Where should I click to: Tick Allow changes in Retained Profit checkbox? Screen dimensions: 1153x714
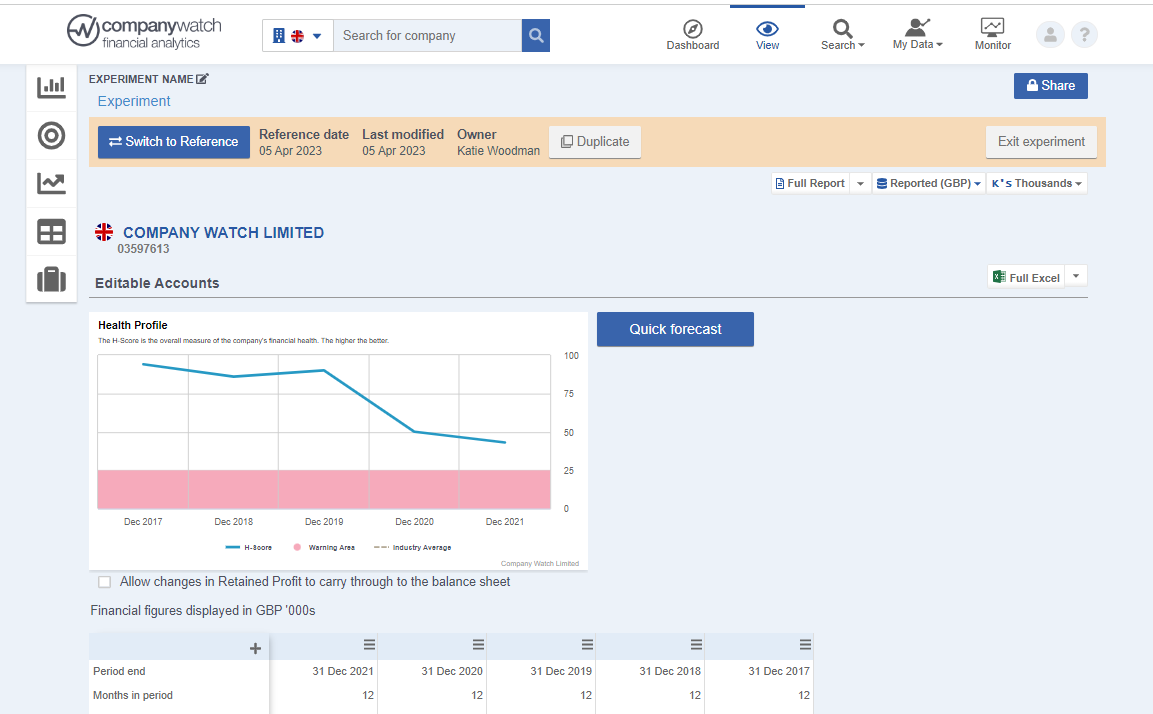coord(104,582)
